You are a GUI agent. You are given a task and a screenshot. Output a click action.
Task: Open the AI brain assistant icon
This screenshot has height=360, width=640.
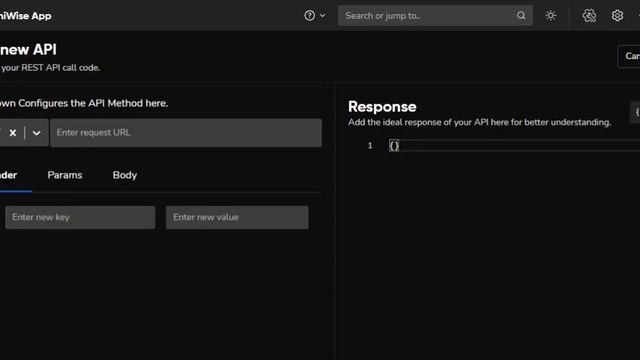[589, 16]
